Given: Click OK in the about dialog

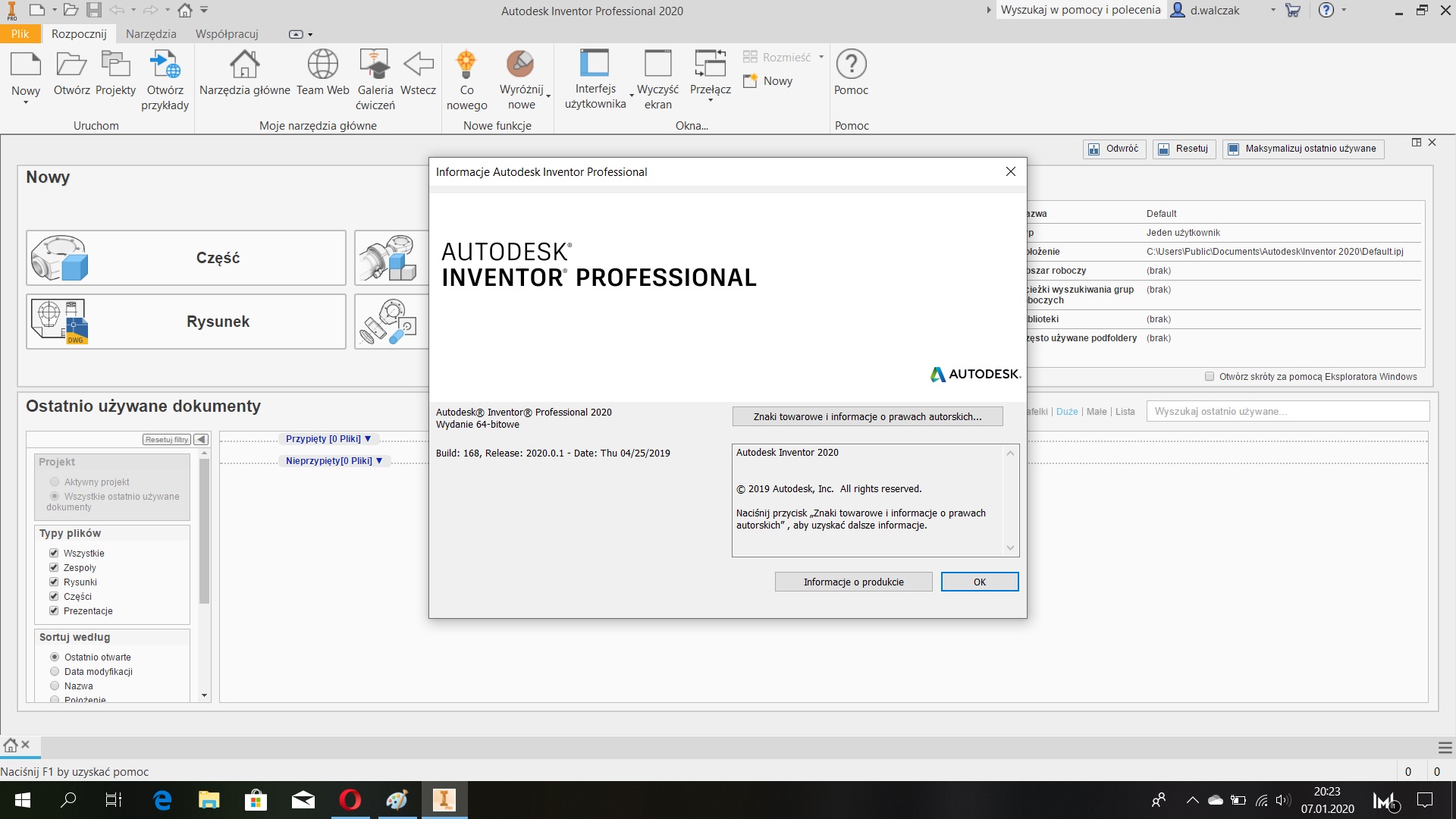Looking at the screenshot, I should coord(979,582).
